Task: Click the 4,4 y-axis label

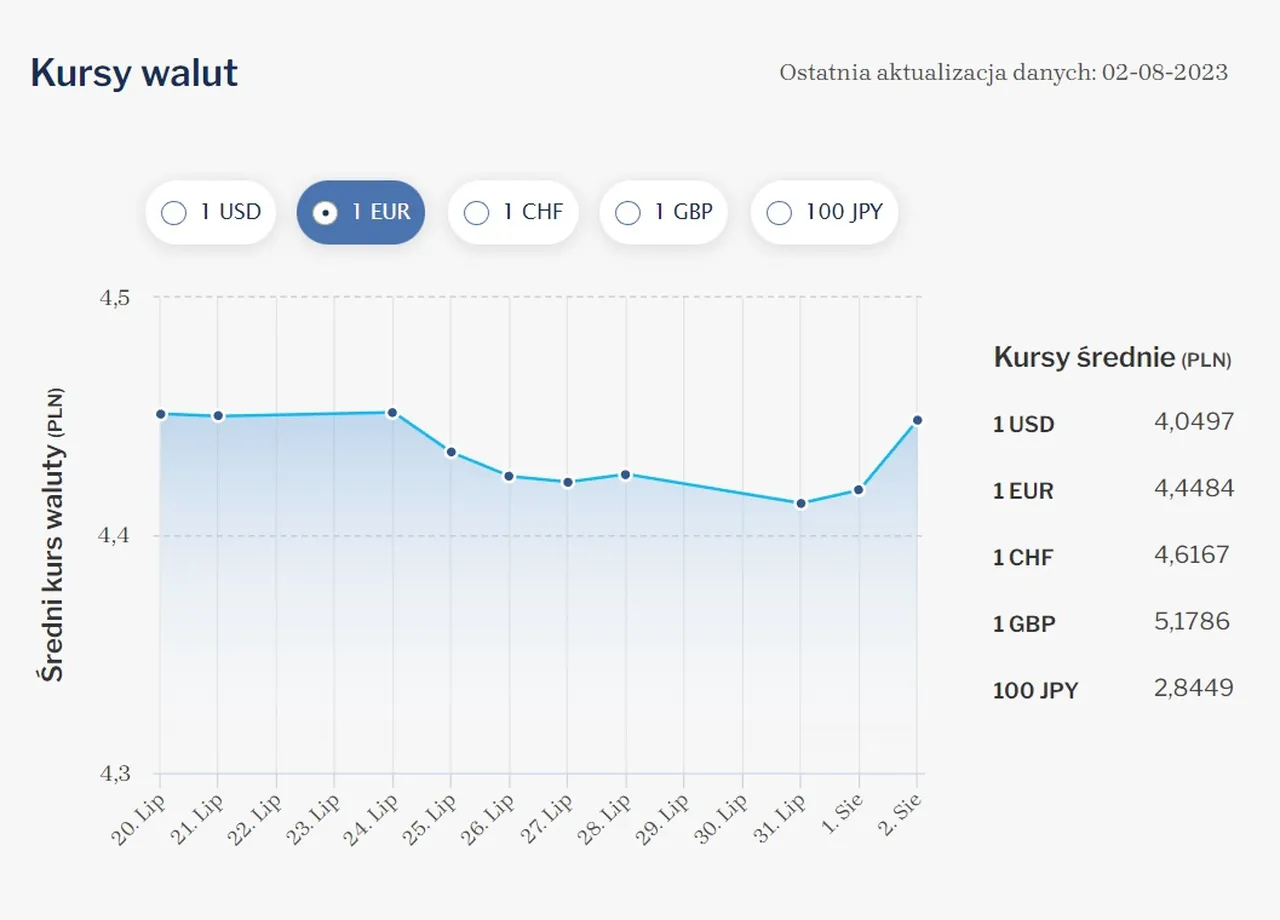Action: pyautogui.click(x=115, y=536)
